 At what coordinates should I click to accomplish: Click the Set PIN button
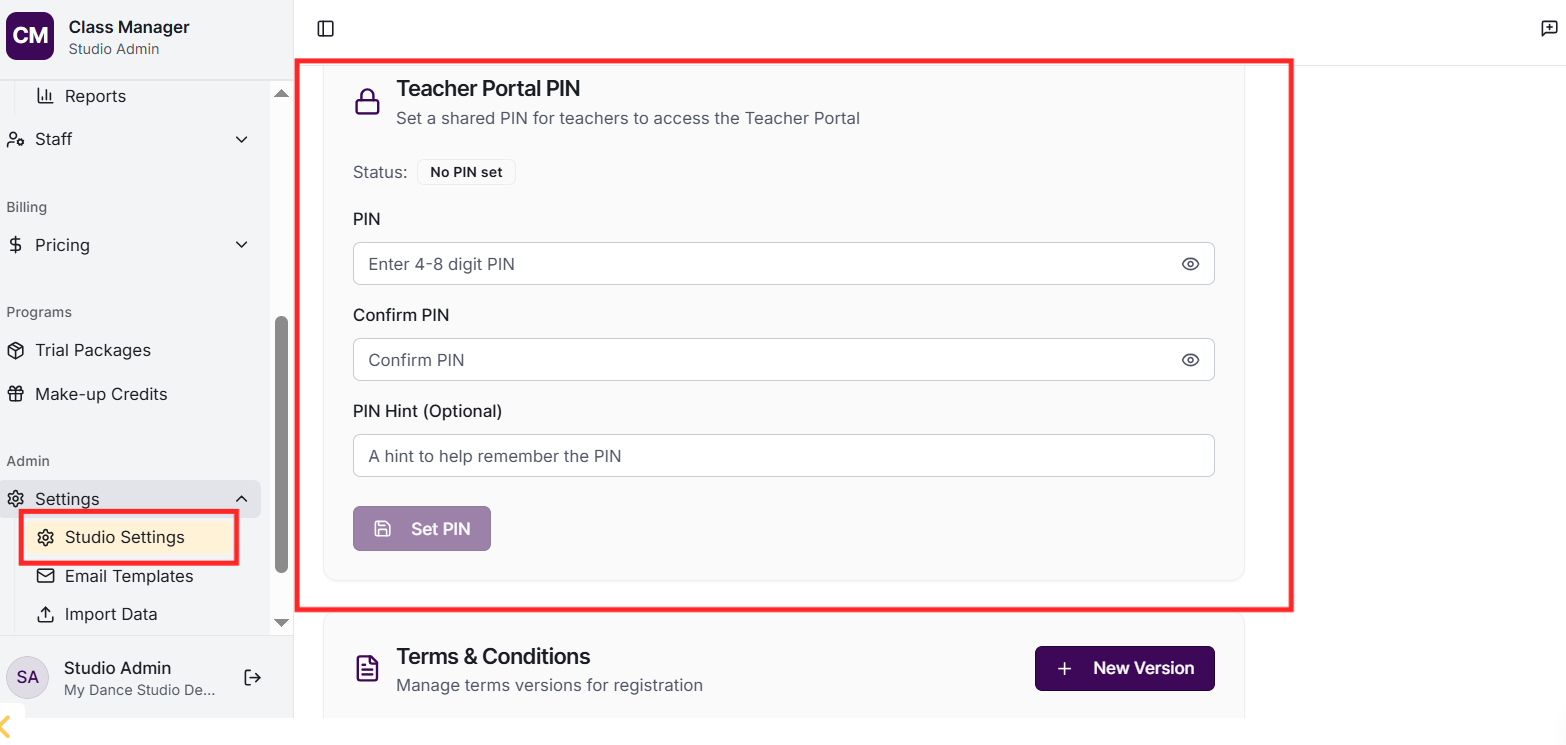coord(422,529)
